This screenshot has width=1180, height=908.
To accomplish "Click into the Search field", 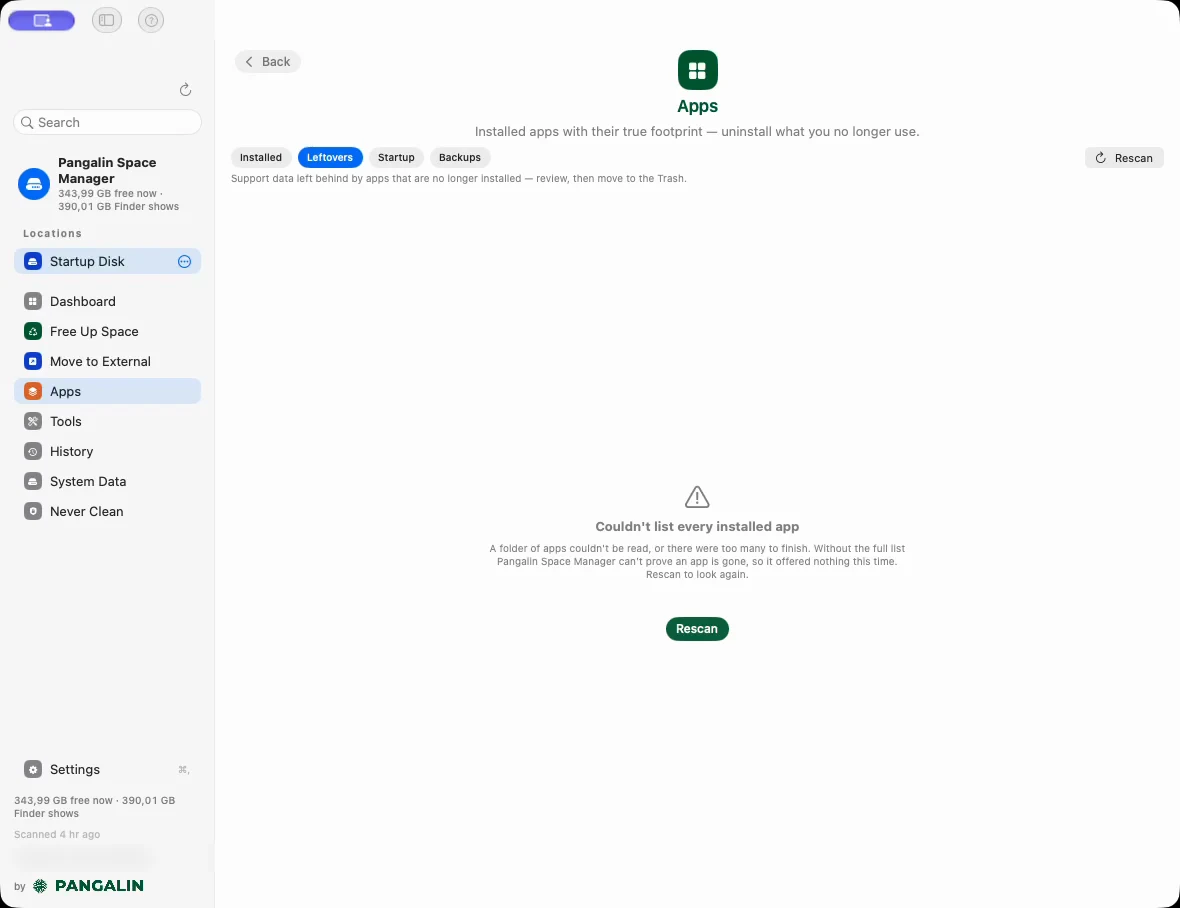I will tap(108, 122).
